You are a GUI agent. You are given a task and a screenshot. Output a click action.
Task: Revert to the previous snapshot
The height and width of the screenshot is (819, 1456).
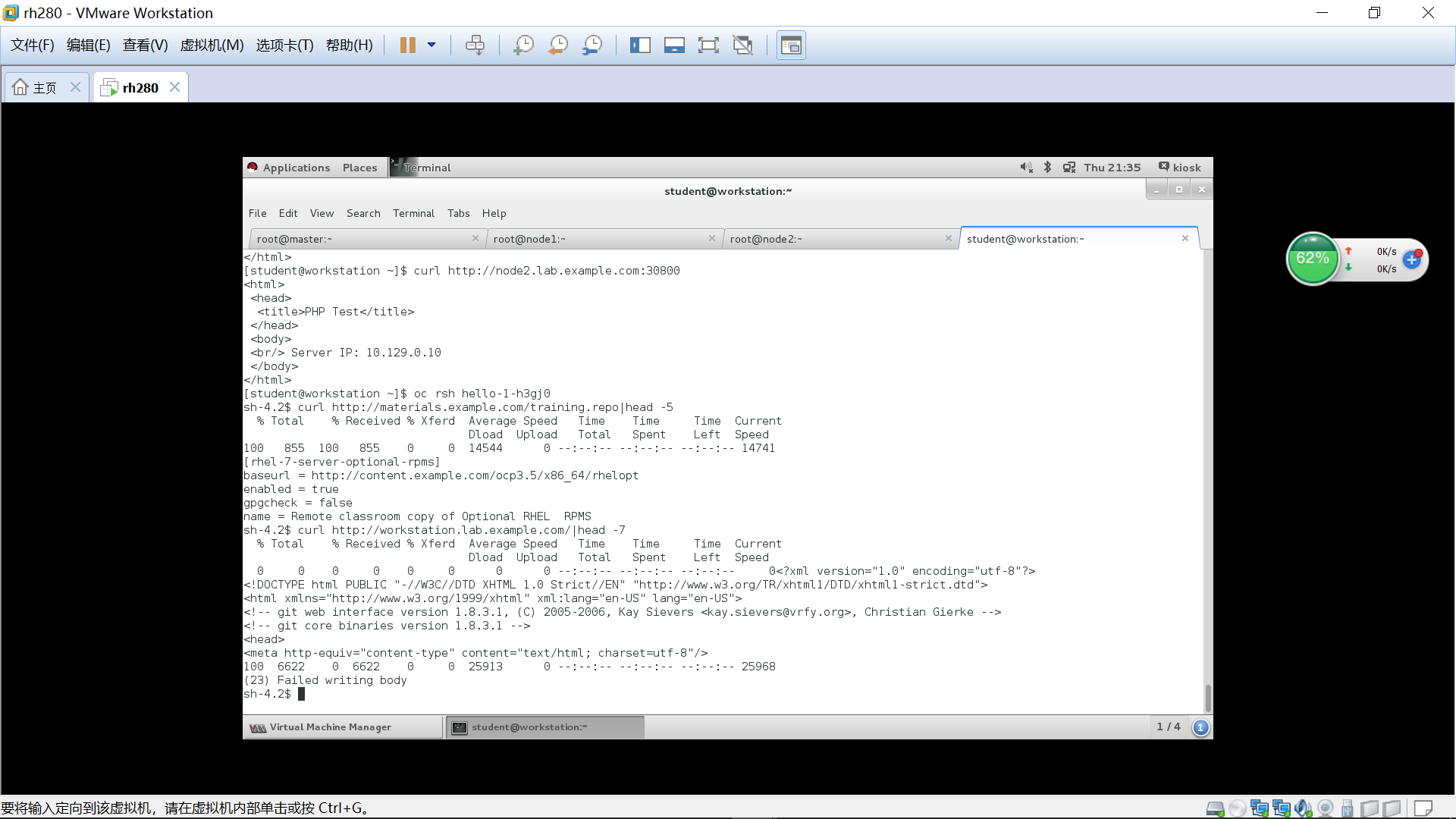558,45
